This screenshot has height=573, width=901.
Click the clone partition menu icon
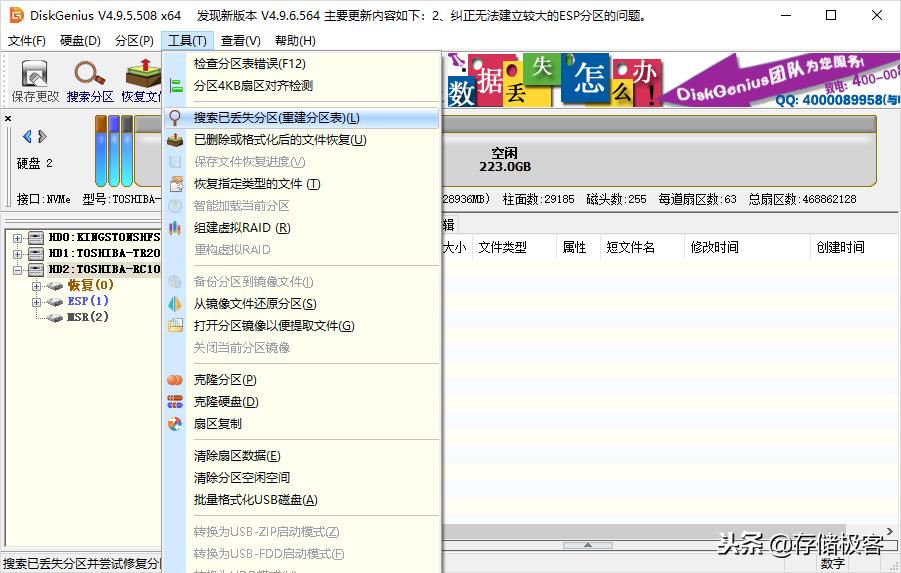point(175,380)
